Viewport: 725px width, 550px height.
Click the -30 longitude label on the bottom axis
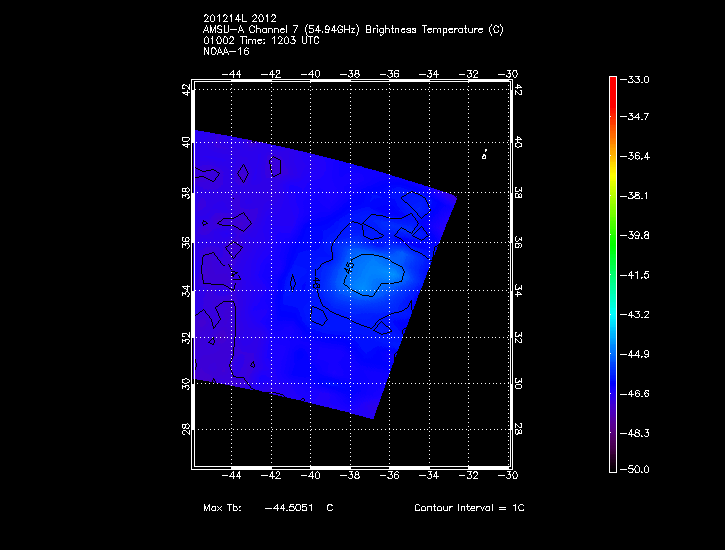(510, 476)
